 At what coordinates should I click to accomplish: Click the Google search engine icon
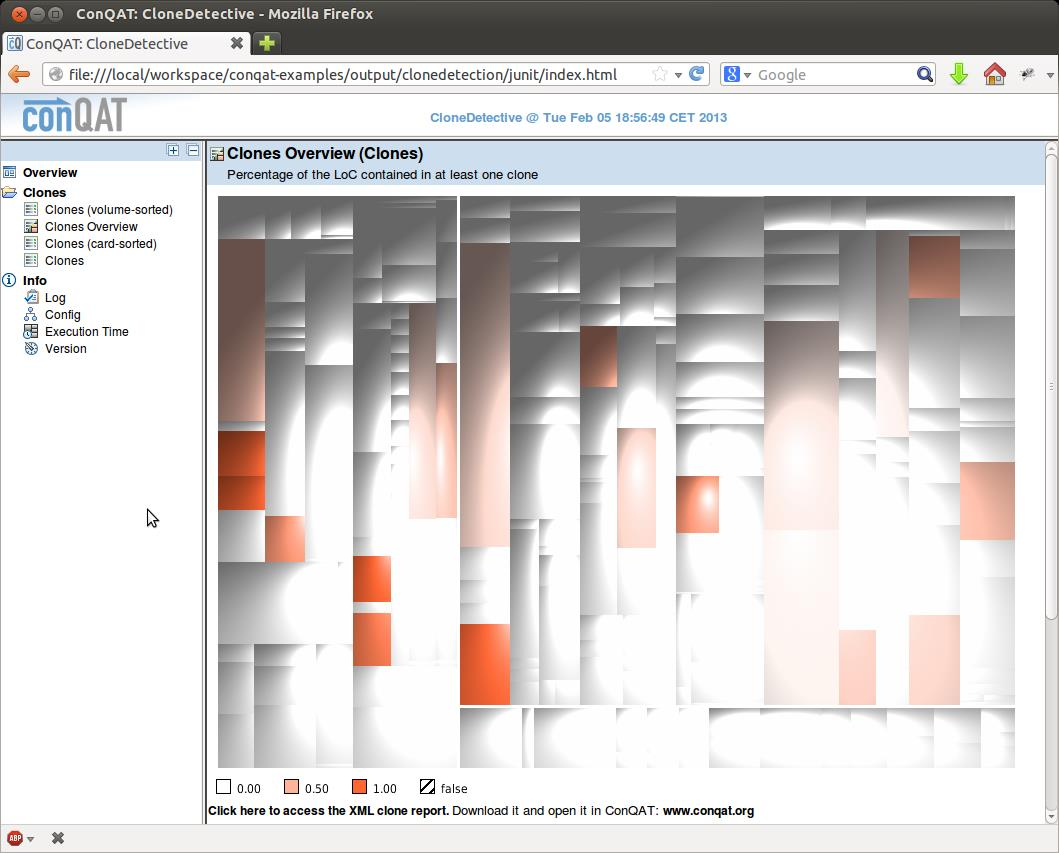(x=731, y=74)
